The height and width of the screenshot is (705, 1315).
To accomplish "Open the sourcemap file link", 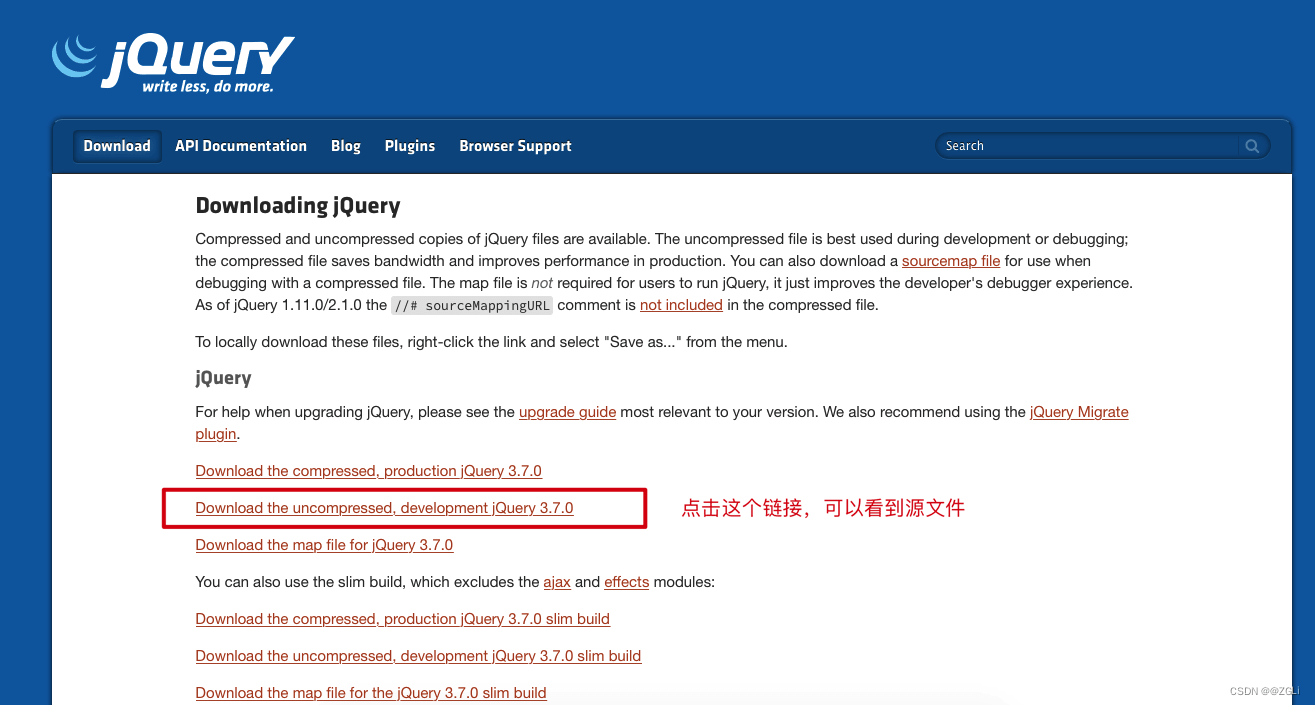I will 951,261.
